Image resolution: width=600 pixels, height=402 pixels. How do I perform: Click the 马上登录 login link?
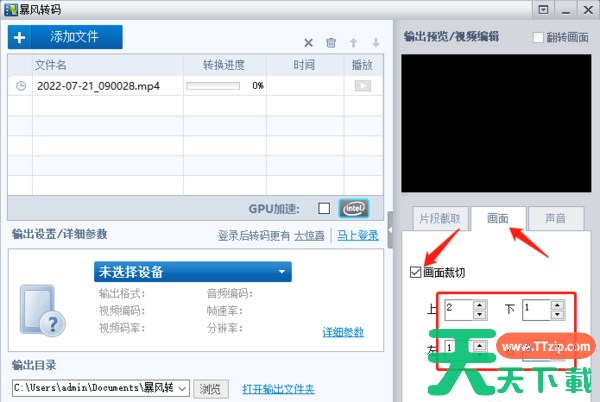(358, 235)
